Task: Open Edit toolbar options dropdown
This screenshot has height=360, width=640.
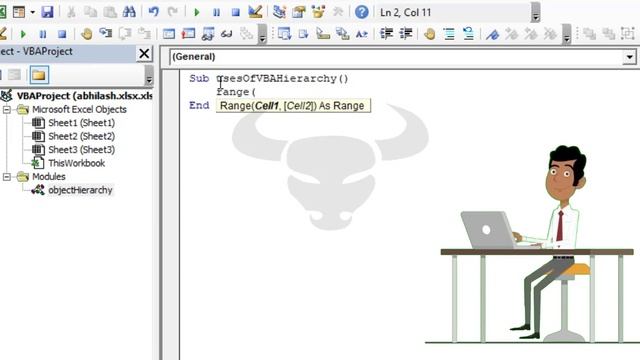Action: click(567, 34)
